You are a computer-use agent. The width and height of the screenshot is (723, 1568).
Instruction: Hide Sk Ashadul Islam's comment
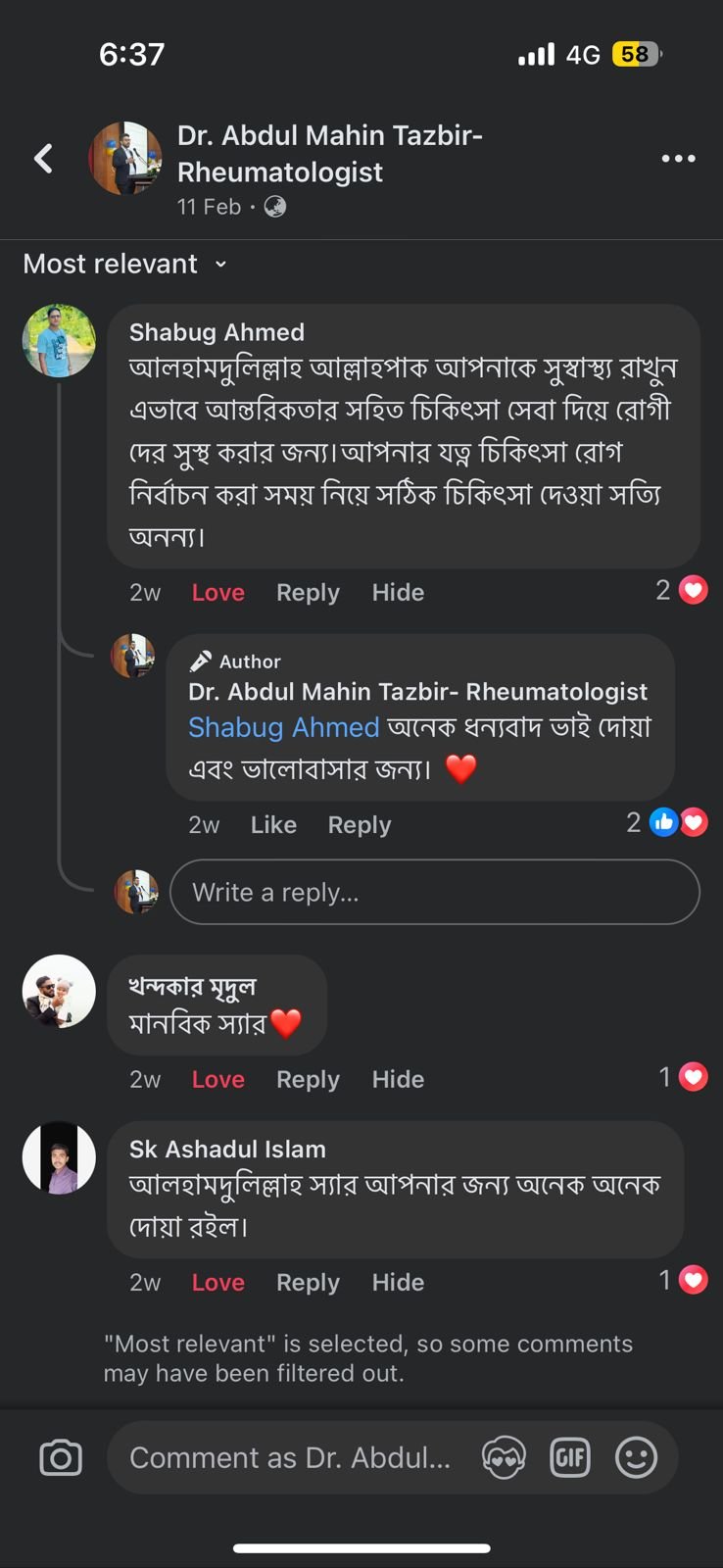tap(398, 1283)
